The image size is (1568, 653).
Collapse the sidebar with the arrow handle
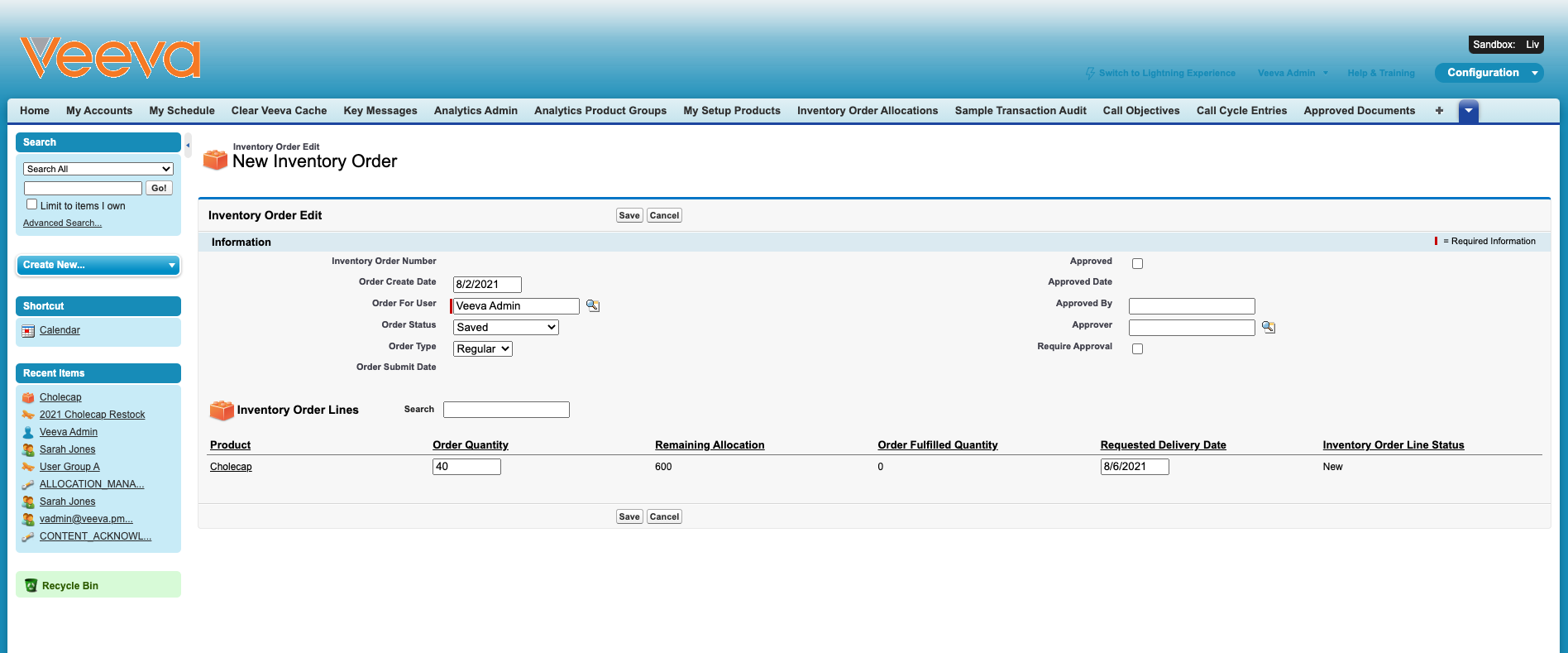(188, 145)
